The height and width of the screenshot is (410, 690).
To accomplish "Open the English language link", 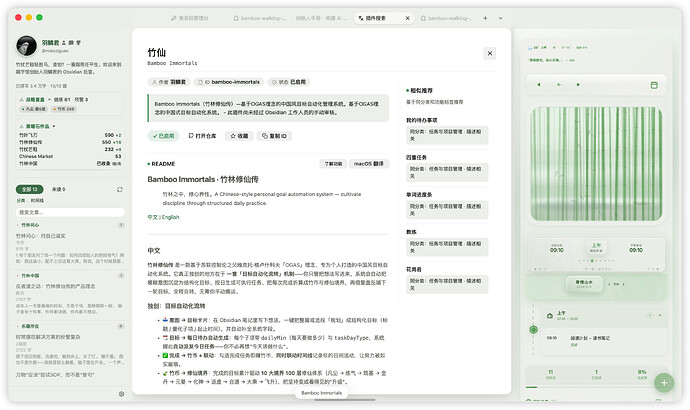I will (x=171, y=217).
